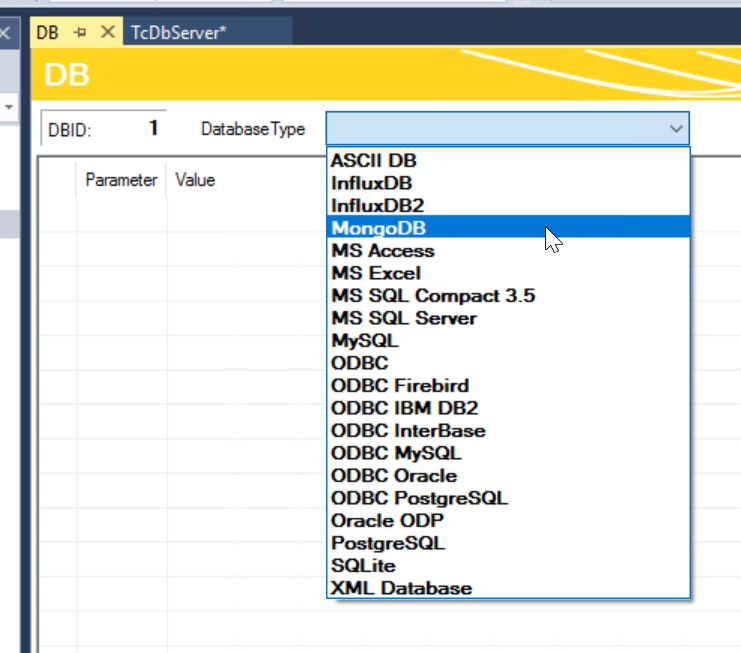Close the left side panel
The height and width of the screenshot is (653, 741).
[5, 33]
